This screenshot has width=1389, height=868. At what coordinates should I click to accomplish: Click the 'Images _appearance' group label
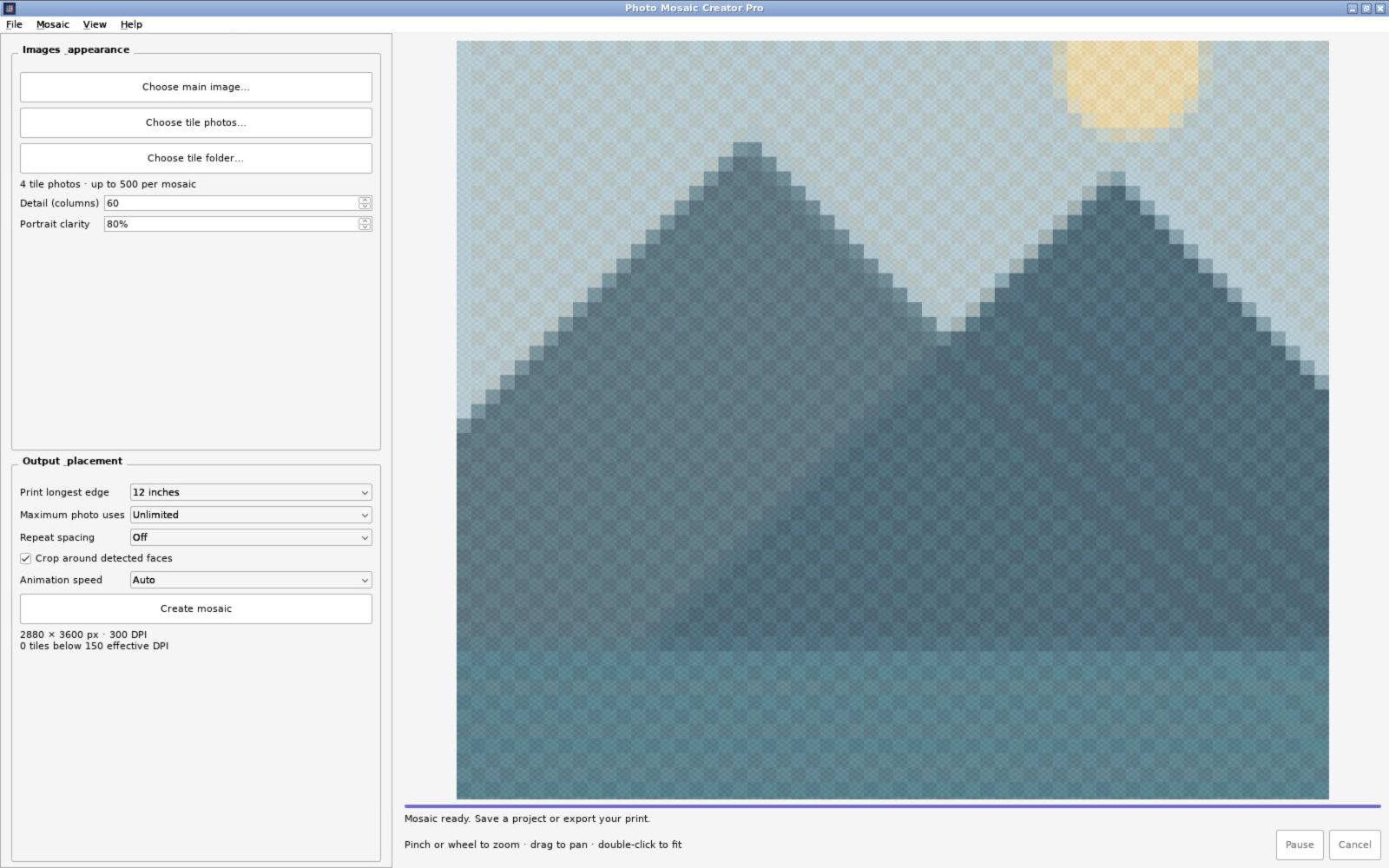coord(76,49)
